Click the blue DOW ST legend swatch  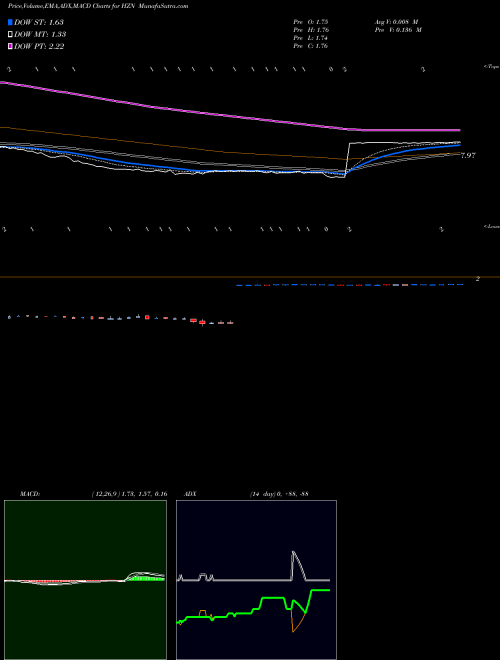[11, 22]
